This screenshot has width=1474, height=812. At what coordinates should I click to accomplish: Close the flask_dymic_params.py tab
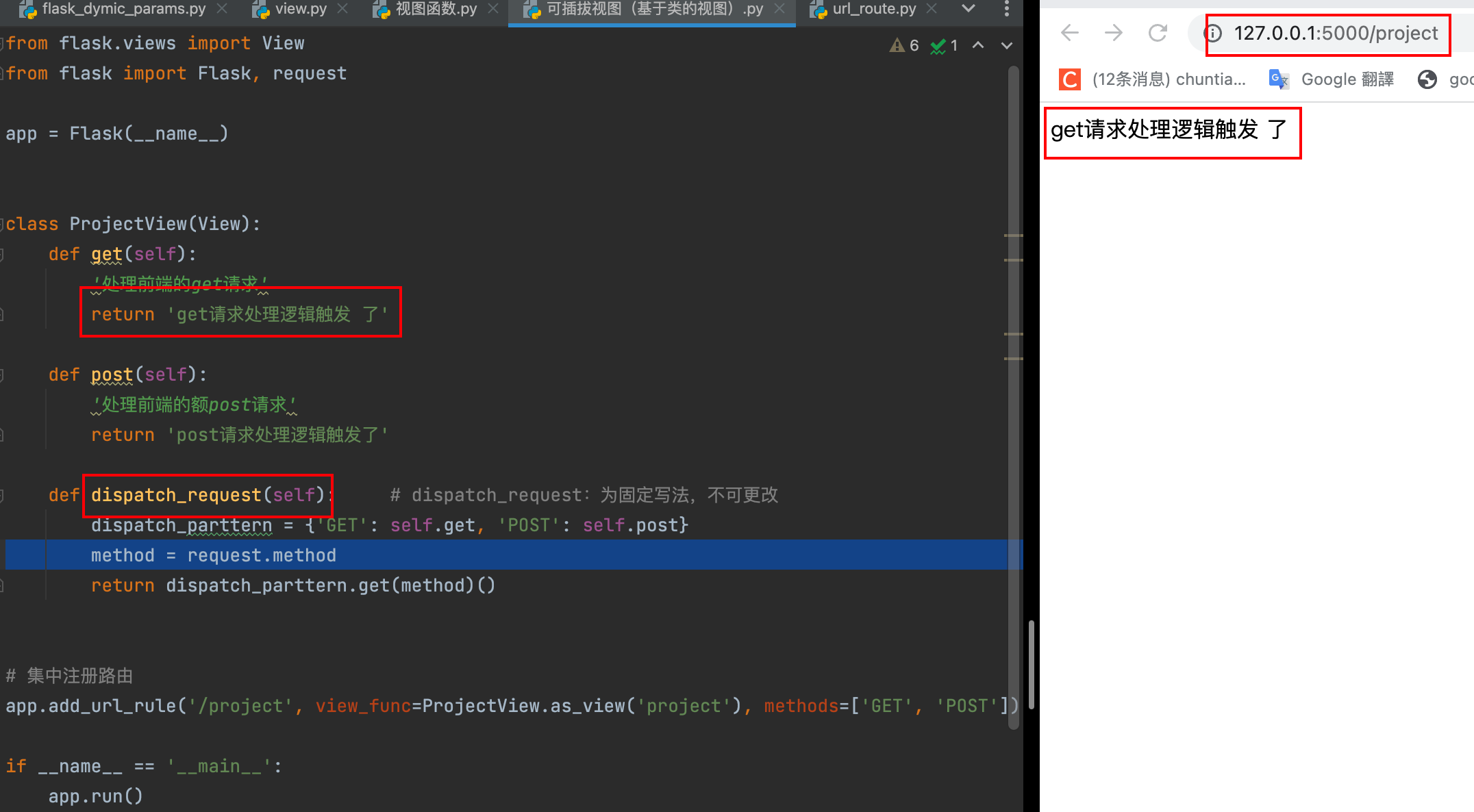[221, 9]
